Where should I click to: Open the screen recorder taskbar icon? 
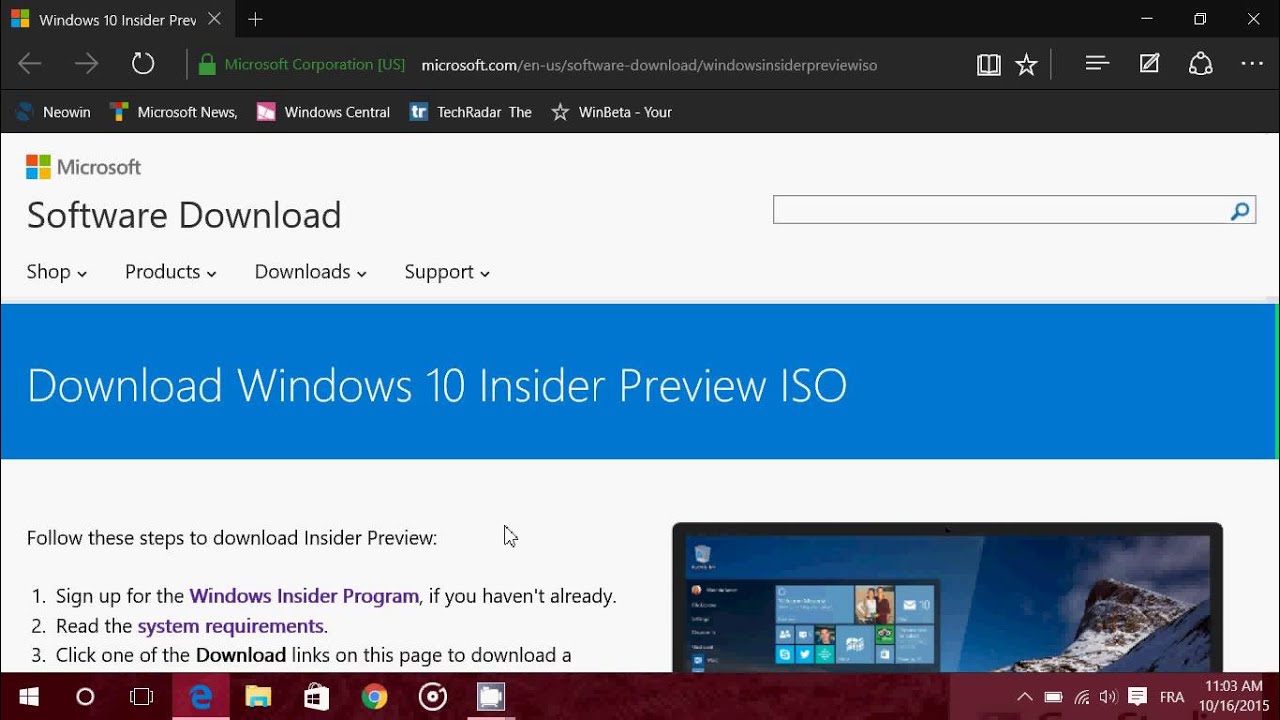[x=490, y=697]
